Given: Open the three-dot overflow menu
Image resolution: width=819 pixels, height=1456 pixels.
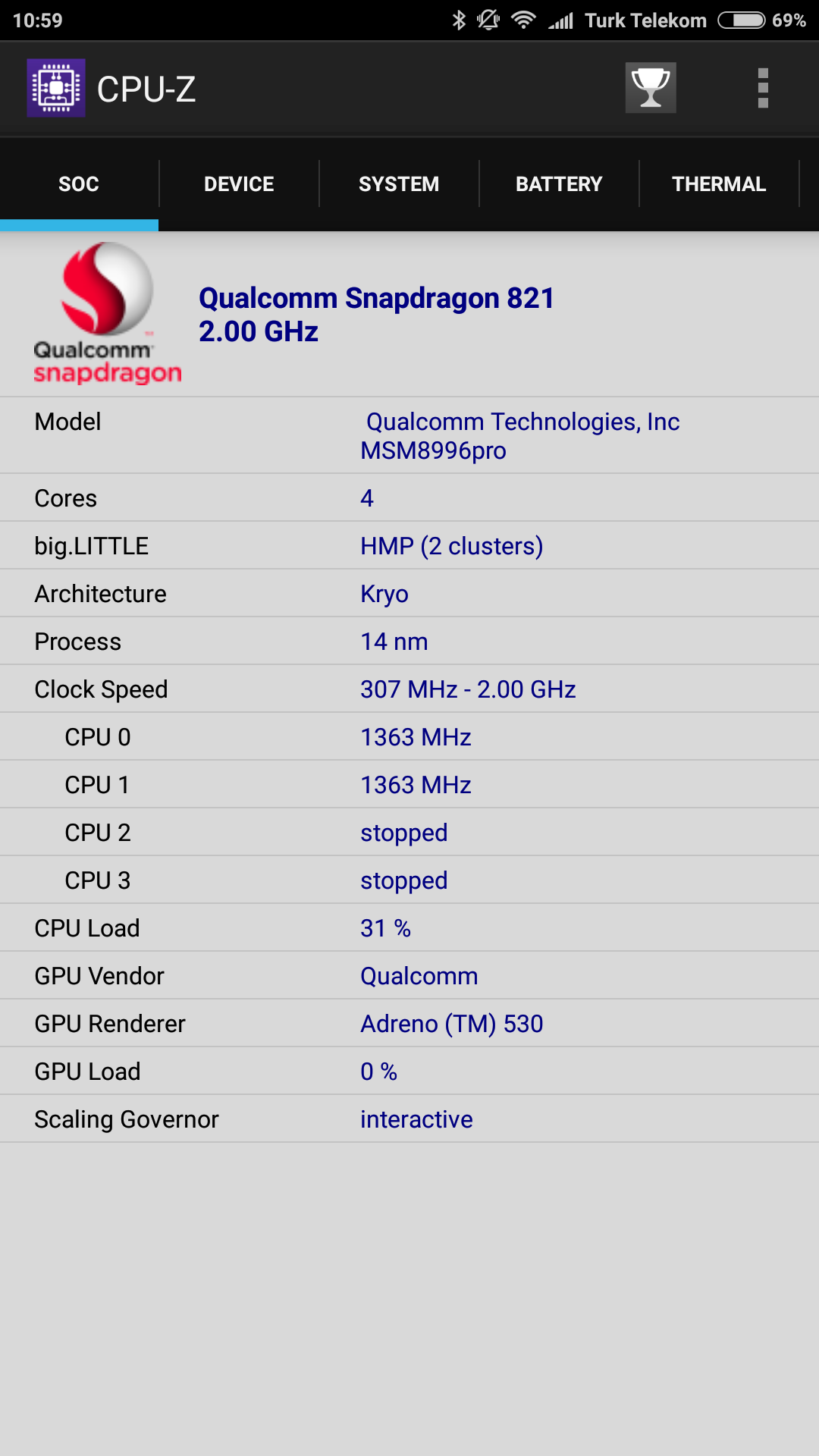Looking at the screenshot, I should pos(763,88).
